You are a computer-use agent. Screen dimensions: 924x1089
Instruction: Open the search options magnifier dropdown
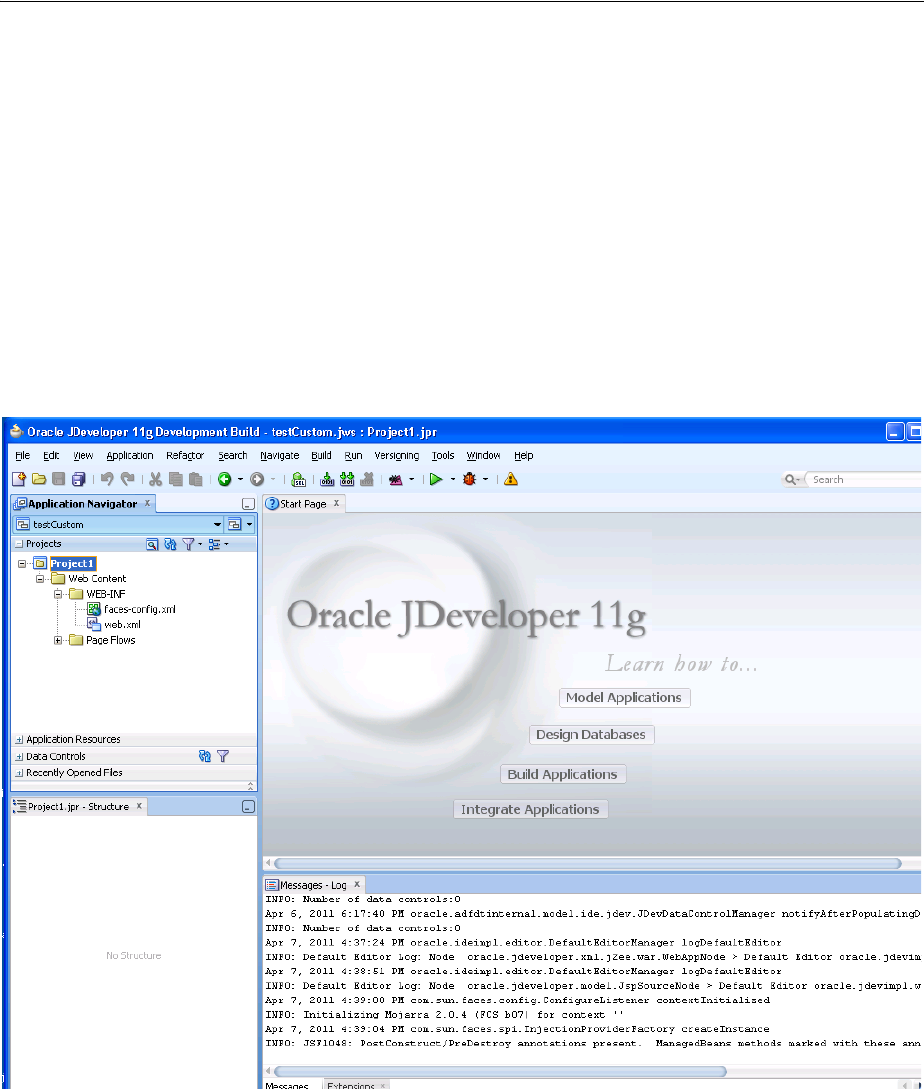(x=792, y=480)
